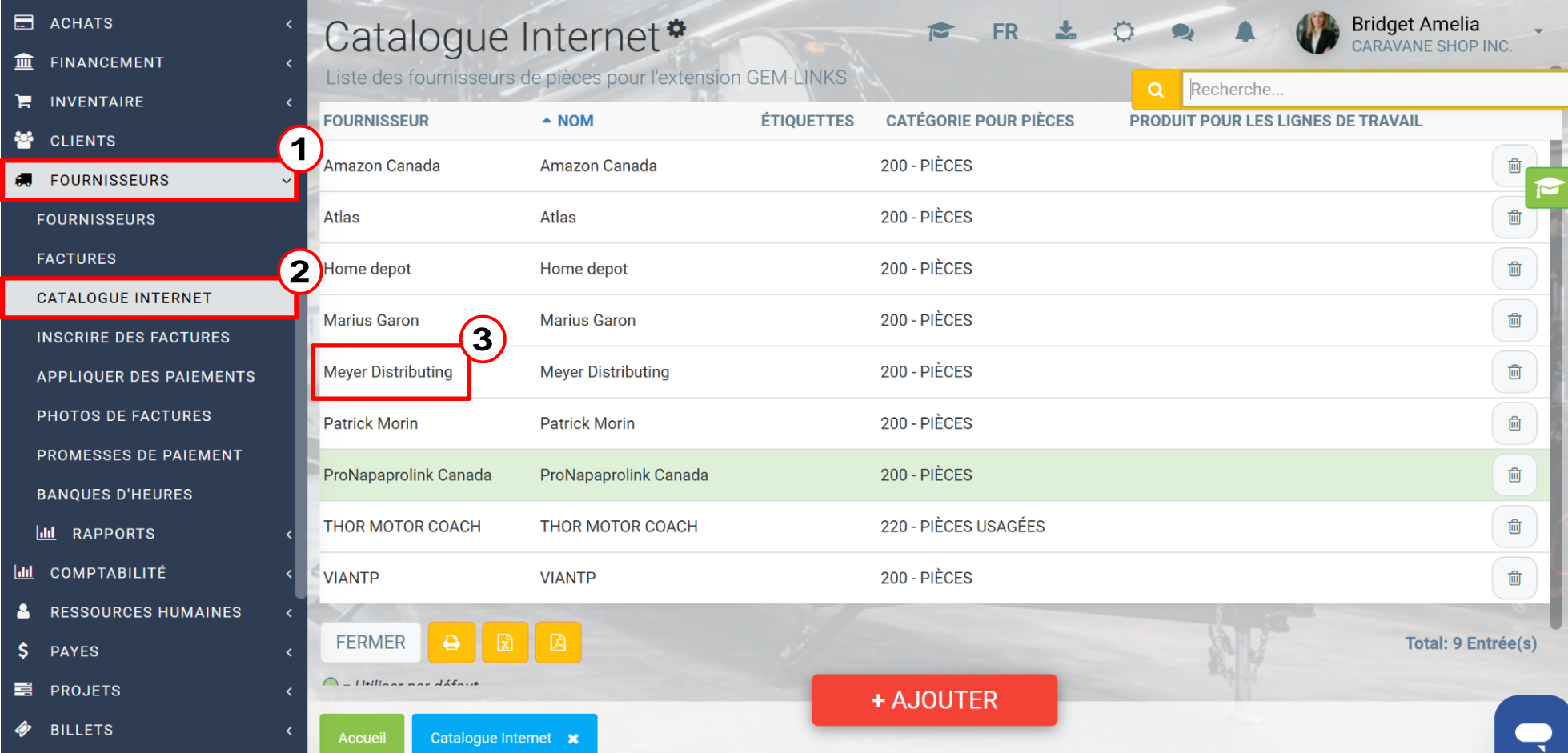Delete the VIANTP supplier row
The height and width of the screenshot is (753, 1568).
click(1514, 578)
